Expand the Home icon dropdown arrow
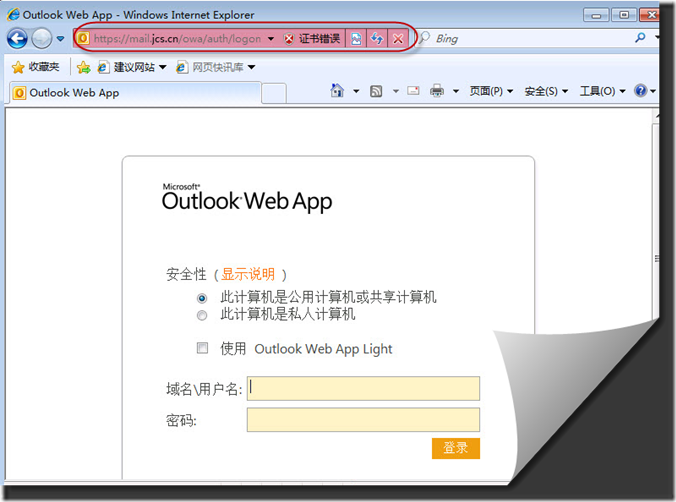Viewport: 676px width, 502px height. coord(356,91)
